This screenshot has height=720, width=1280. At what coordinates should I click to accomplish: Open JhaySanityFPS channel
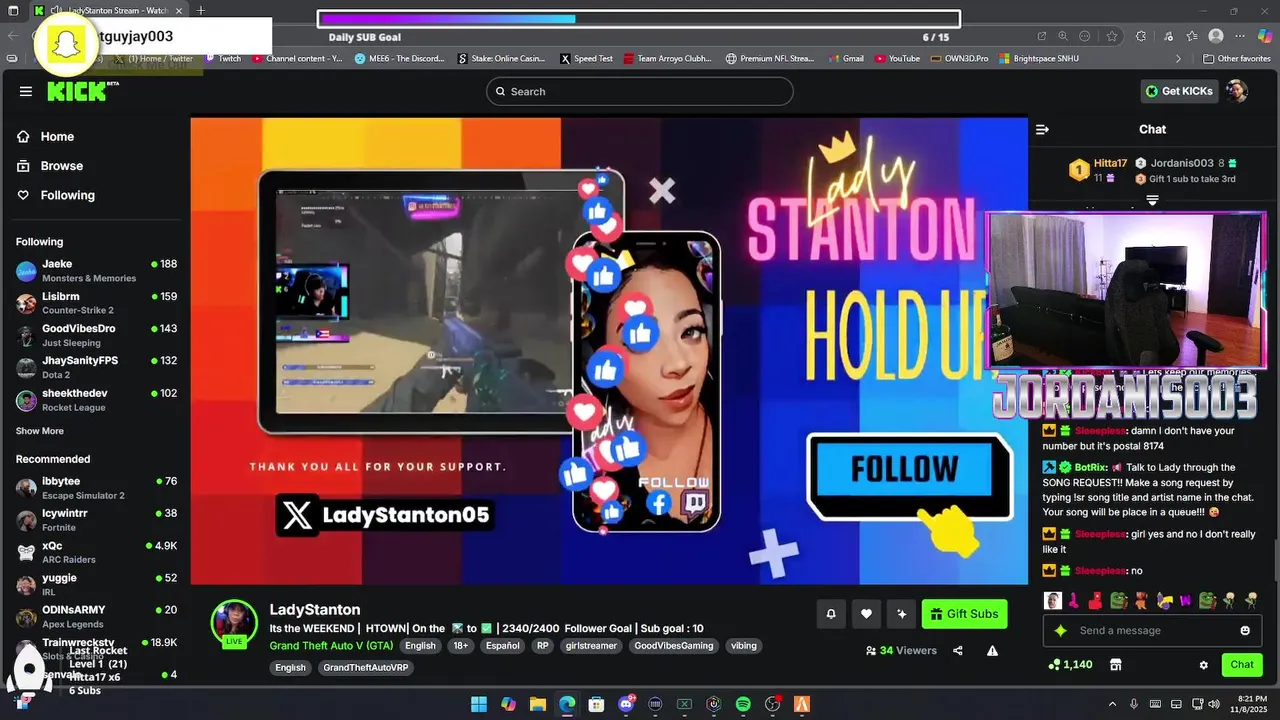click(x=97, y=367)
